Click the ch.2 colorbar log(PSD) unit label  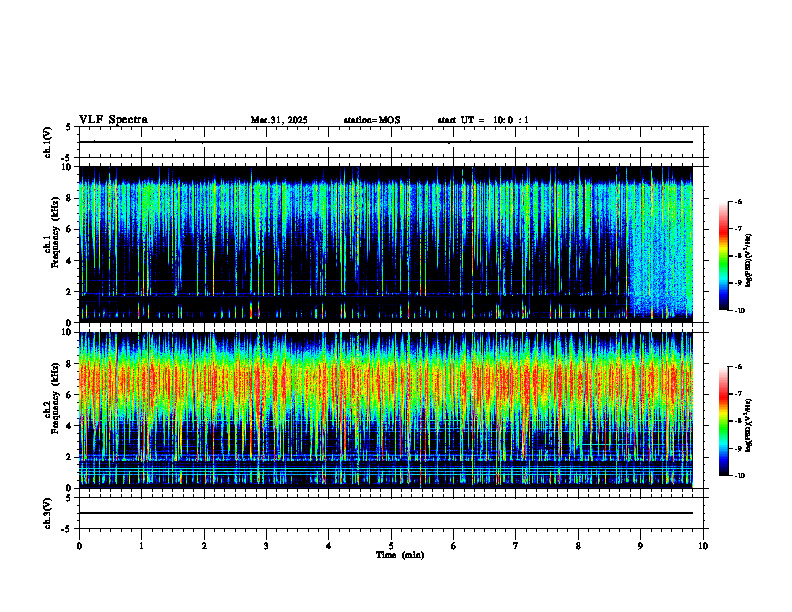749,426
